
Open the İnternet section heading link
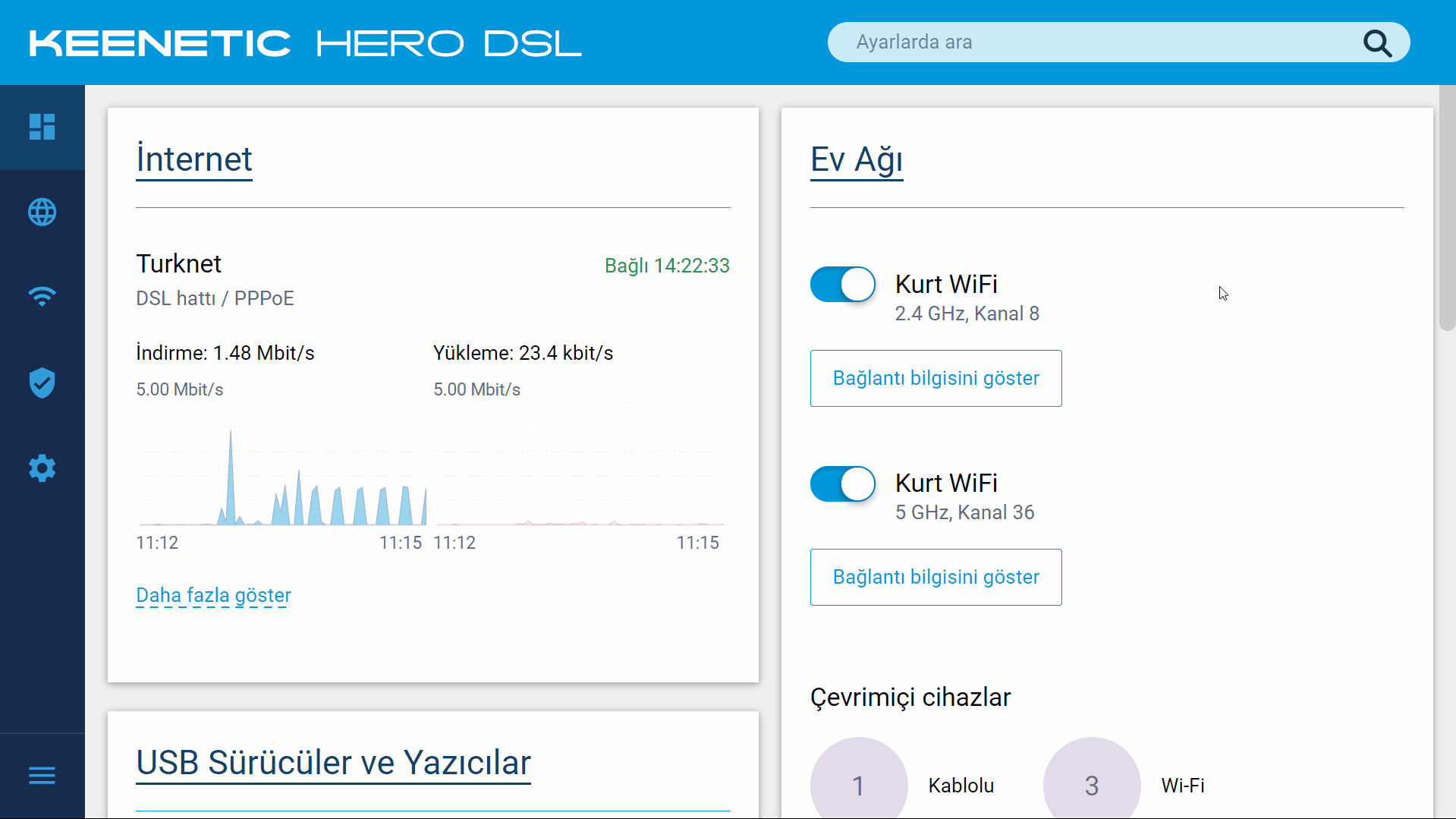pyautogui.click(x=194, y=159)
